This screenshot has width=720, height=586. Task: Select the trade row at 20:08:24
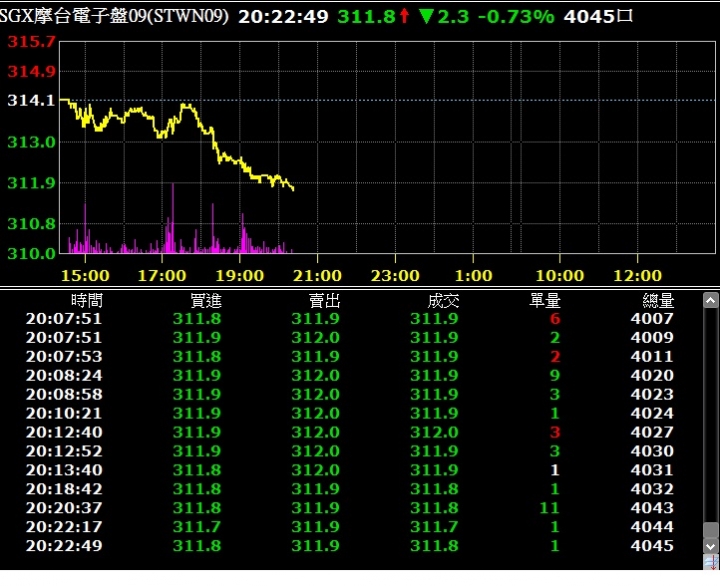tap(350, 376)
